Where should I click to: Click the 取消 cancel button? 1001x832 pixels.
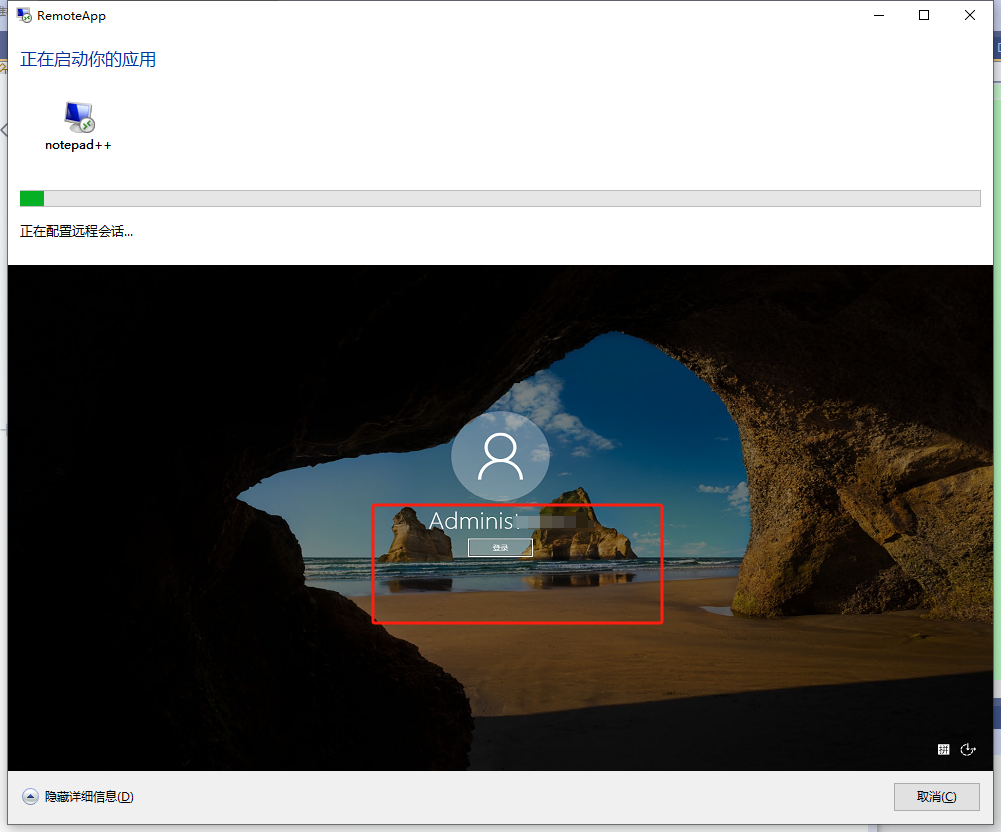(936, 797)
